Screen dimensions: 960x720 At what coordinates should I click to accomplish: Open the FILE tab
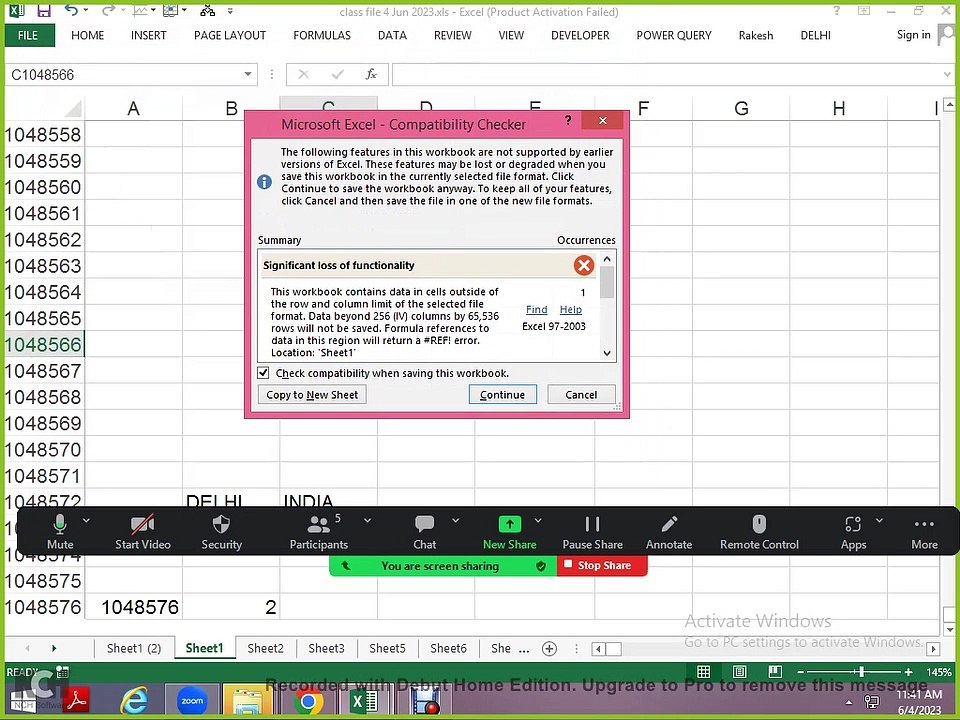[x=28, y=36]
